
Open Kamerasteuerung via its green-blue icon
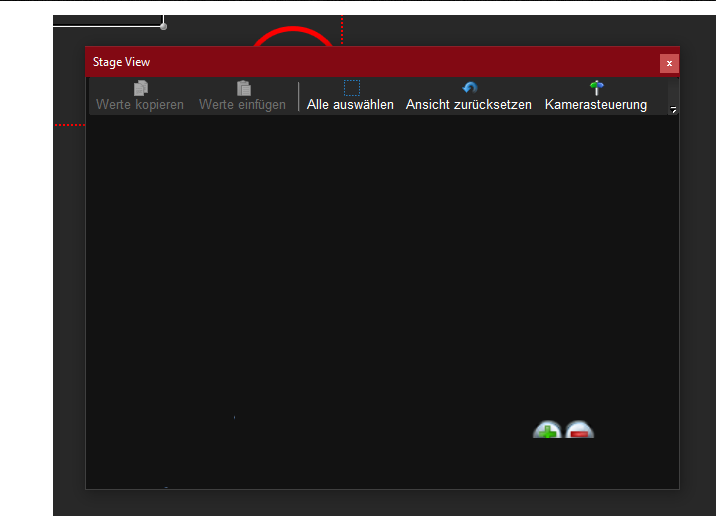[596, 88]
